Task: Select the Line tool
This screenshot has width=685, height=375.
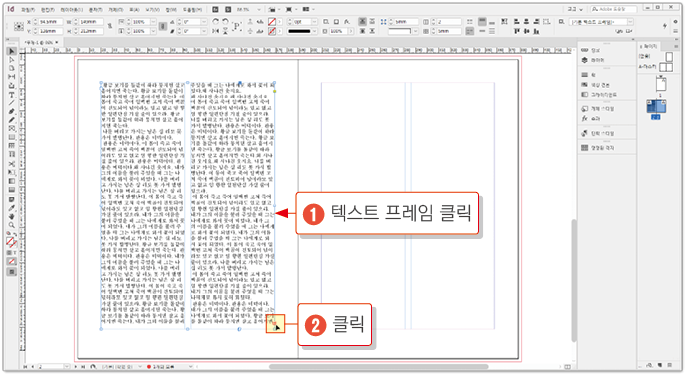Action: tap(12, 103)
